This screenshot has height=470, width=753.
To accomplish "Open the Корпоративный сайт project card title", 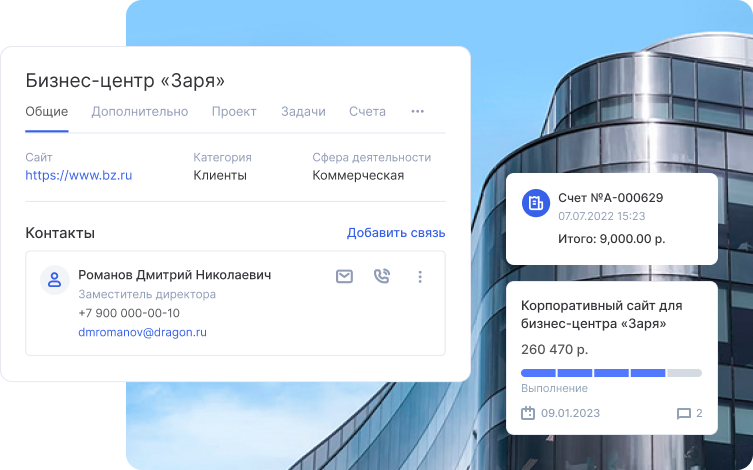I will (602, 314).
